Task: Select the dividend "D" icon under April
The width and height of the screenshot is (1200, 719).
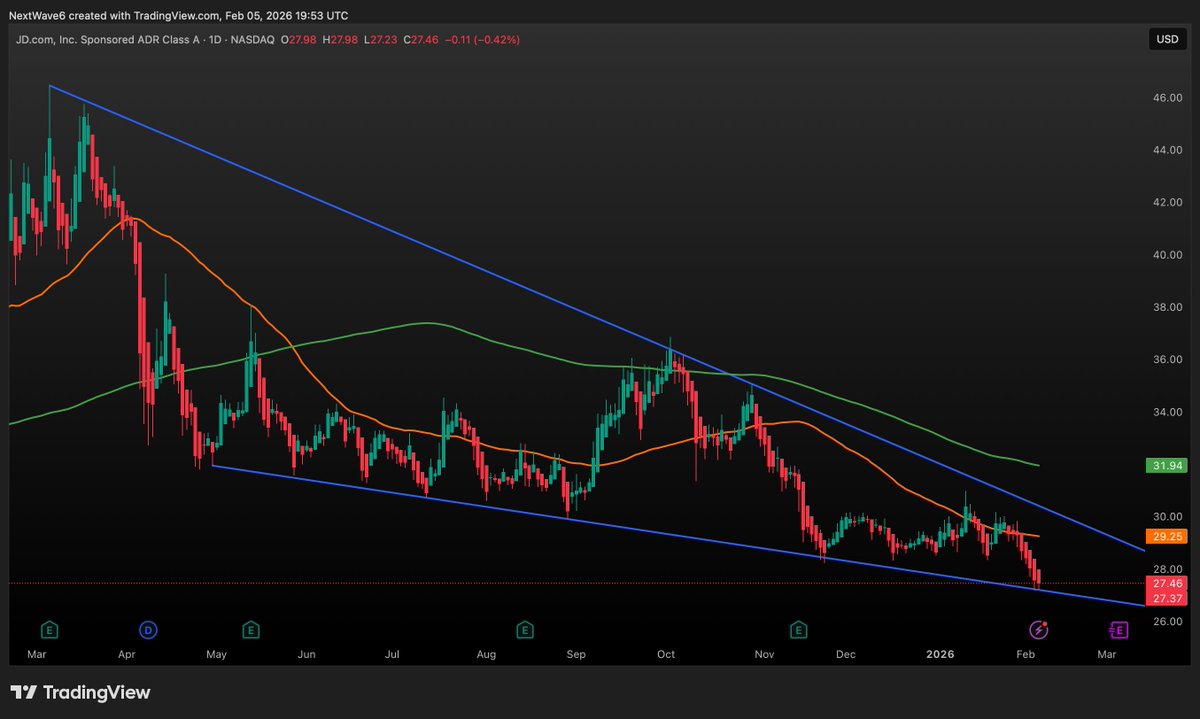Action: click(147, 630)
